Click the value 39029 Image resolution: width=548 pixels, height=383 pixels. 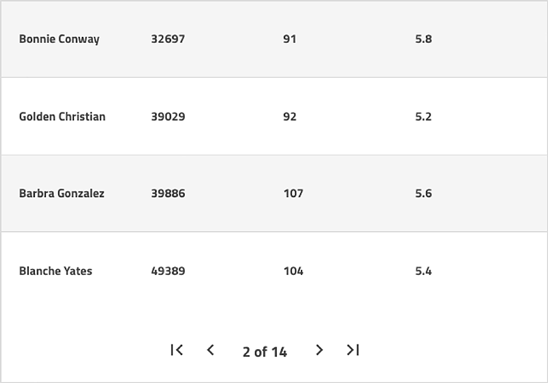coord(168,116)
